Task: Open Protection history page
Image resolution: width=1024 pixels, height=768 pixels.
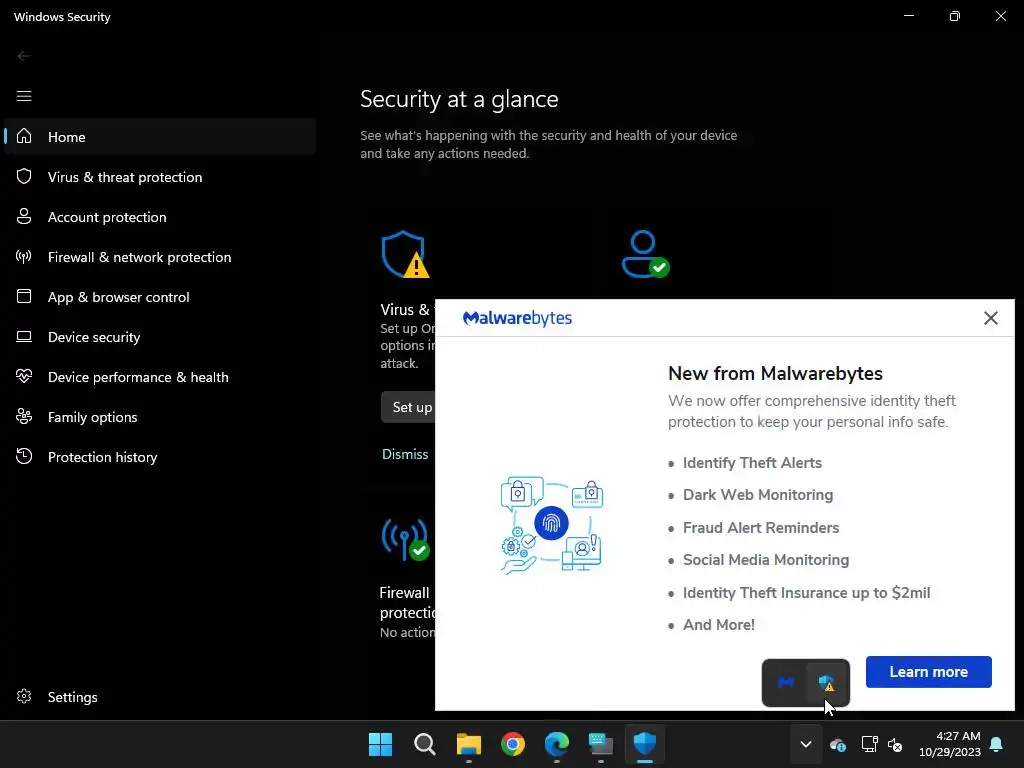Action: click(x=160, y=456)
